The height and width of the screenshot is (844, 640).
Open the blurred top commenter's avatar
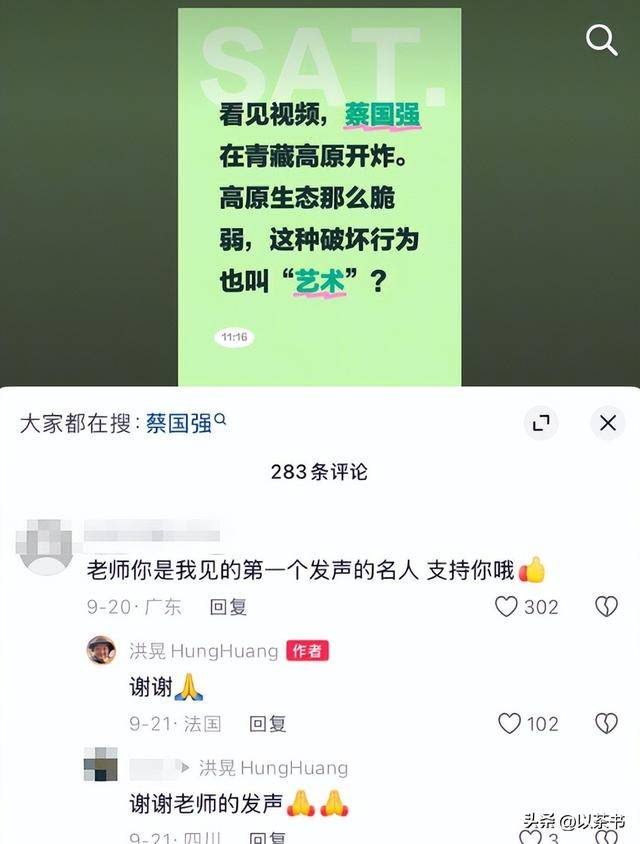click(45, 546)
